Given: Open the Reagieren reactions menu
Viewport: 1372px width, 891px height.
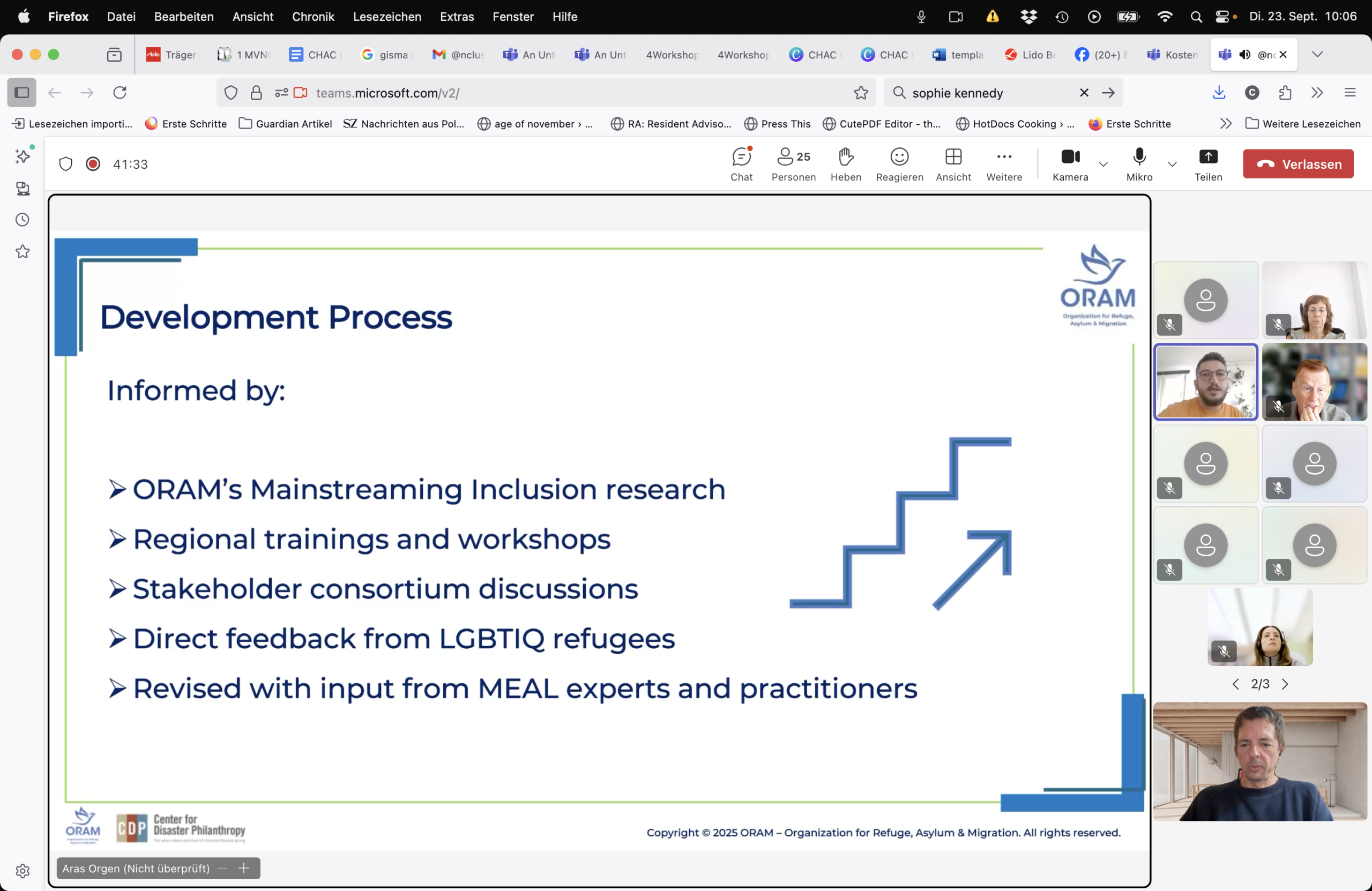Looking at the screenshot, I should point(899,164).
